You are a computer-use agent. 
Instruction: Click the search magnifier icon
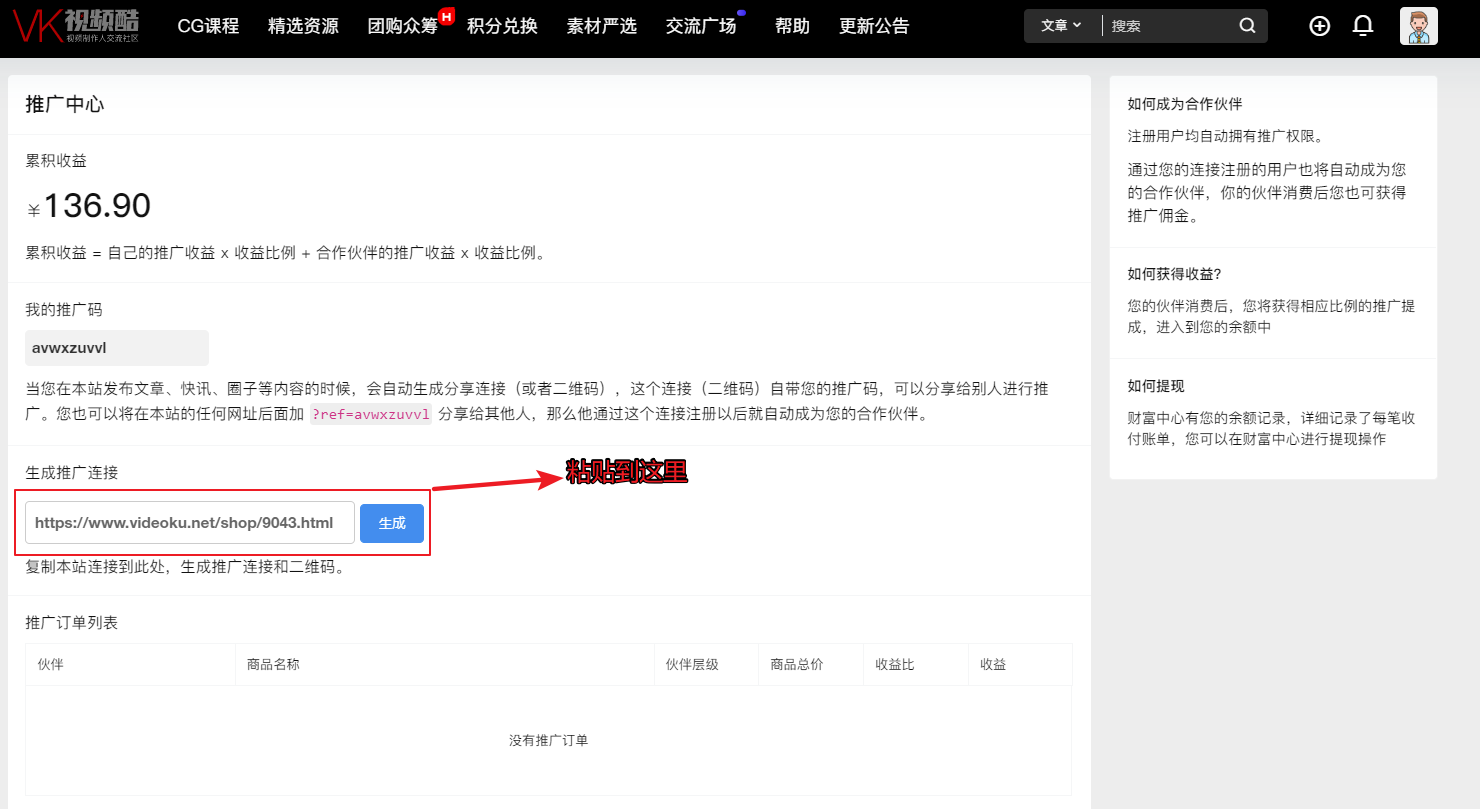pos(1247,26)
